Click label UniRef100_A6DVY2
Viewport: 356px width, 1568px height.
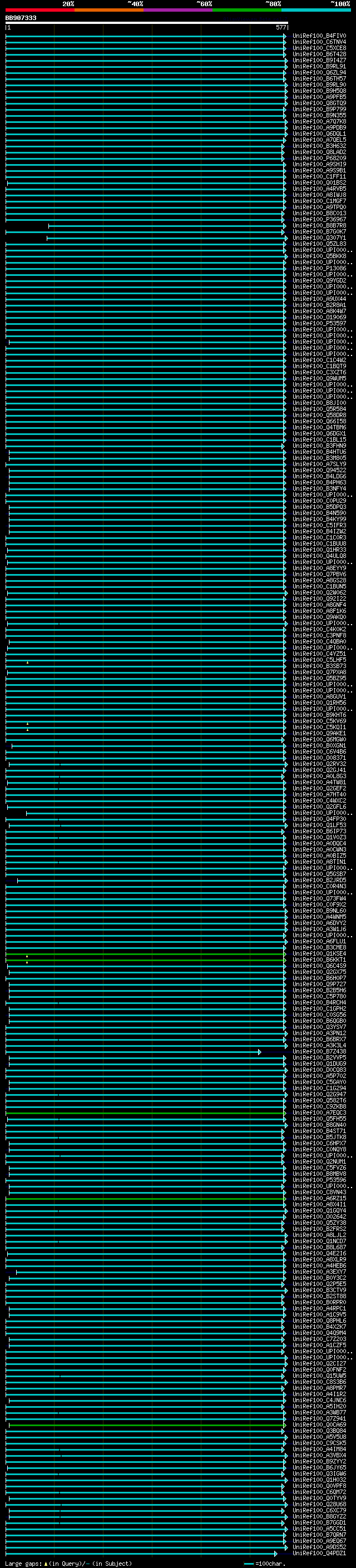coord(319,923)
